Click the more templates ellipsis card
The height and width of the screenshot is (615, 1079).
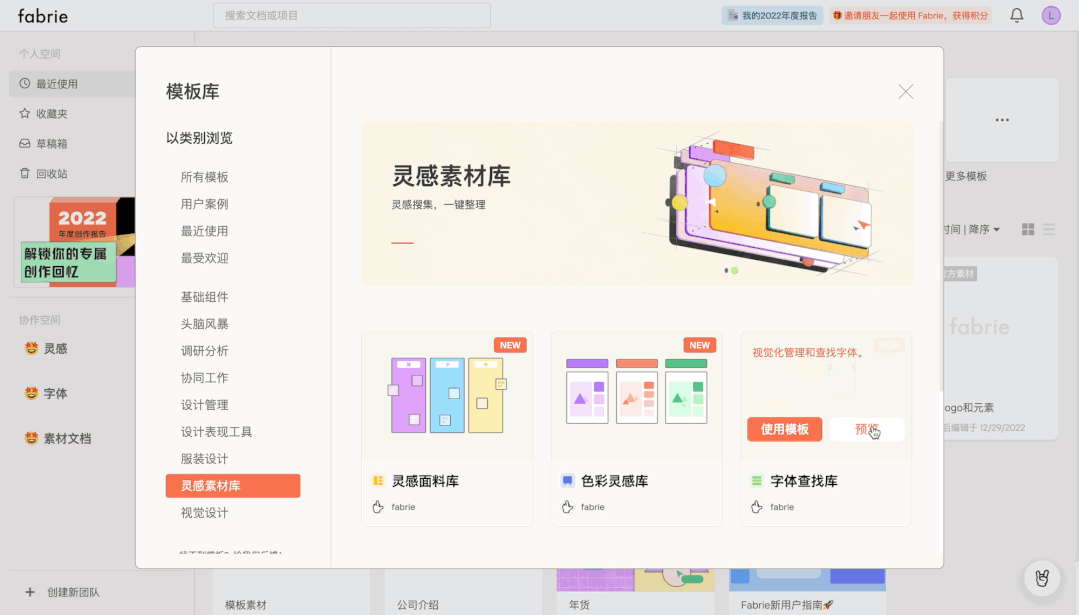(x=1002, y=120)
